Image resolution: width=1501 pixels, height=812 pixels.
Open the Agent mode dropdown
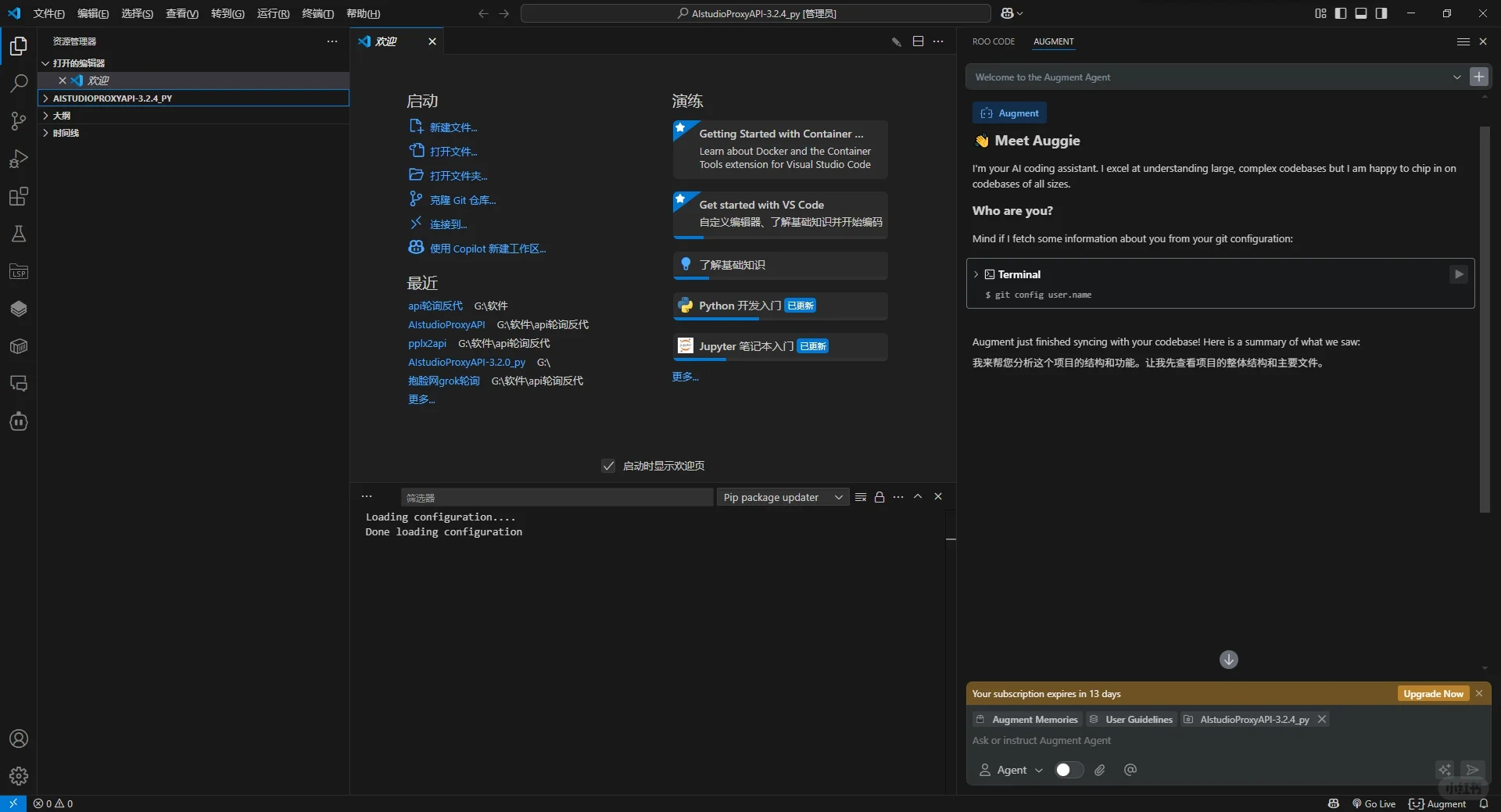1012,770
